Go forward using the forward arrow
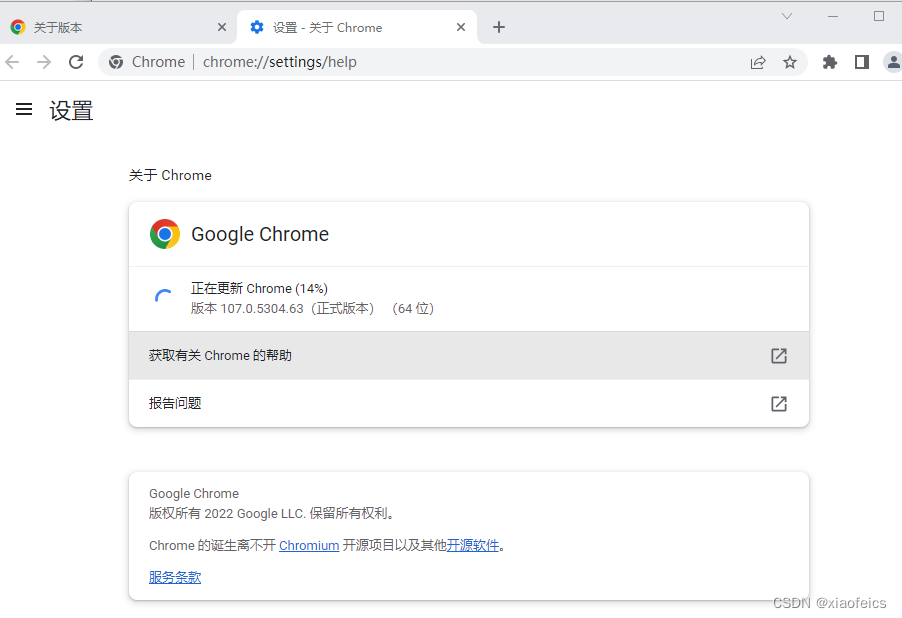The image size is (902, 618). click(x=44, y=62)
